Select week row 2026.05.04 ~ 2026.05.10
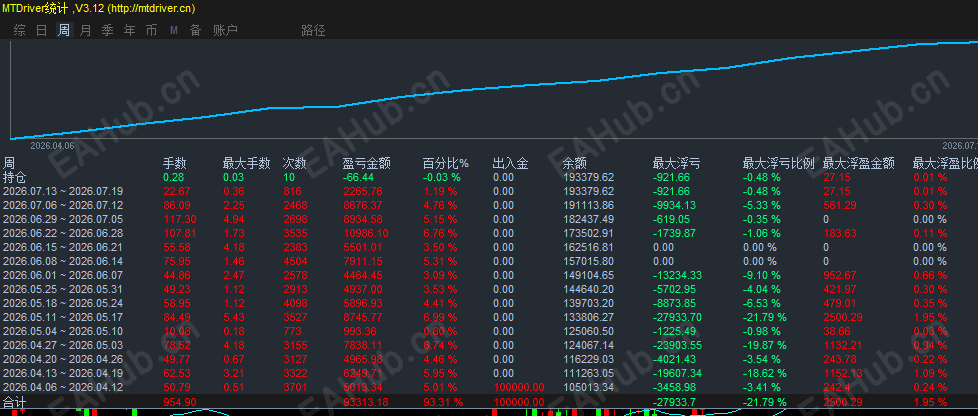The width and height of the screenshot is (978, 416). (x=63, y=331)
